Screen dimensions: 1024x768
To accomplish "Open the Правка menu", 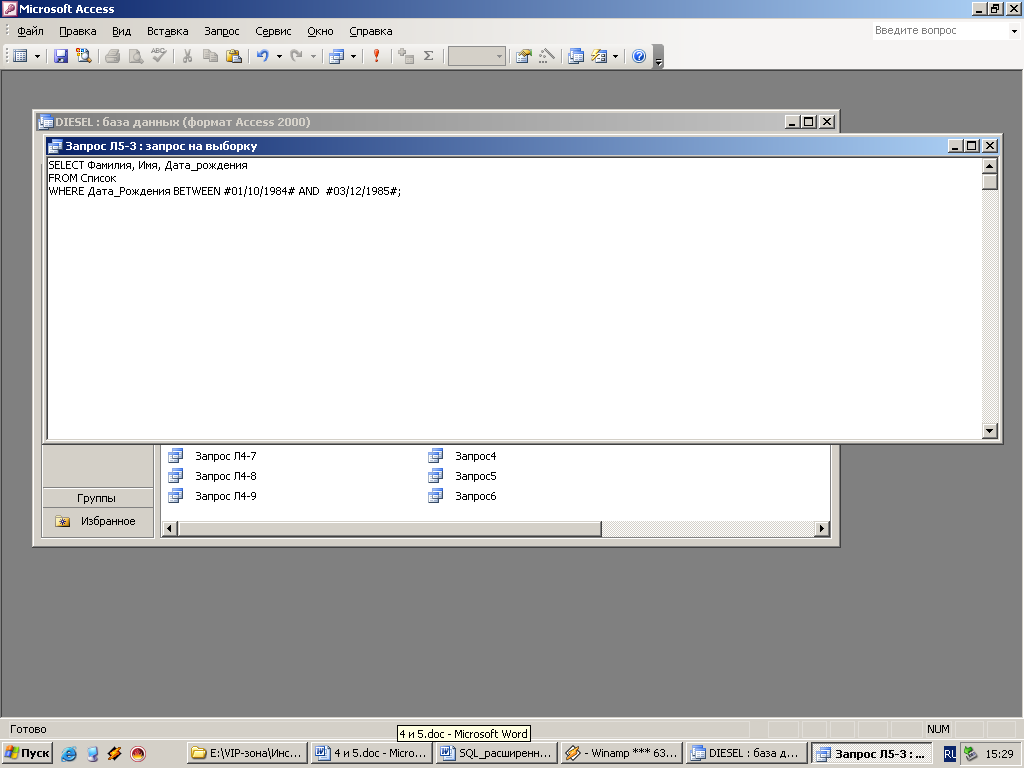I will coord(78,31).
